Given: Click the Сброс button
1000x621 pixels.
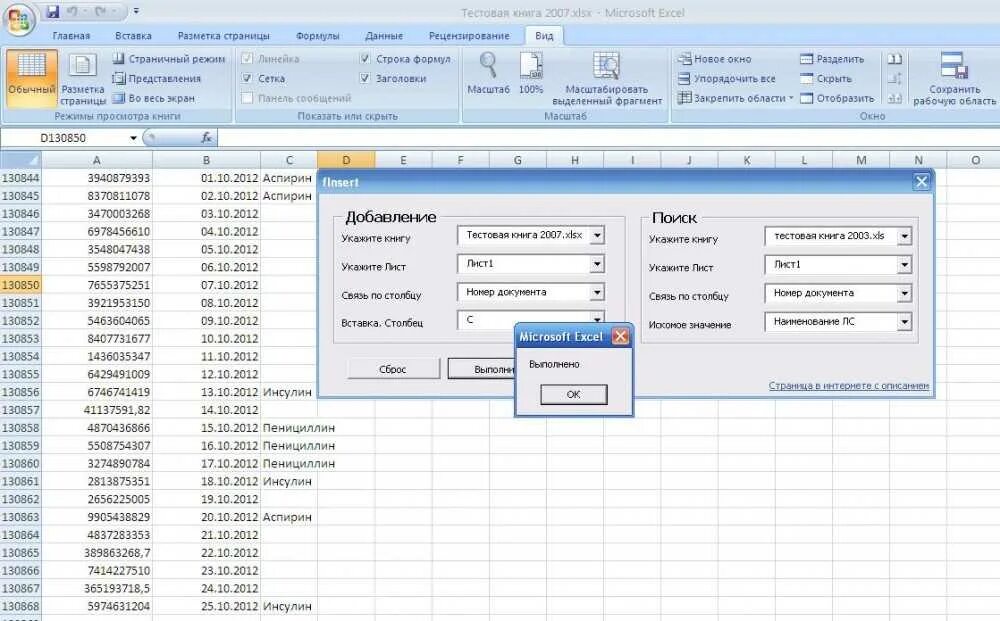Looking at the screenshot, I should coord(393,369).
